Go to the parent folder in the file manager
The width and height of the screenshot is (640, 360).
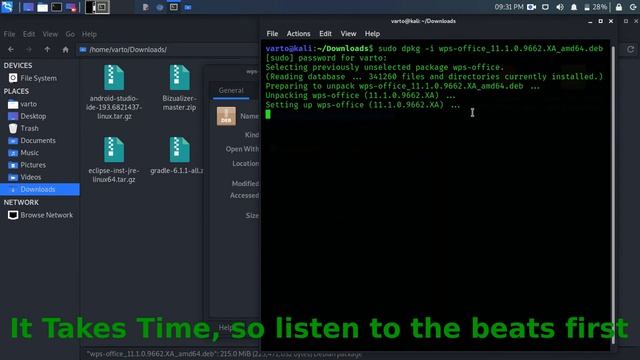[x=47, y=49]
